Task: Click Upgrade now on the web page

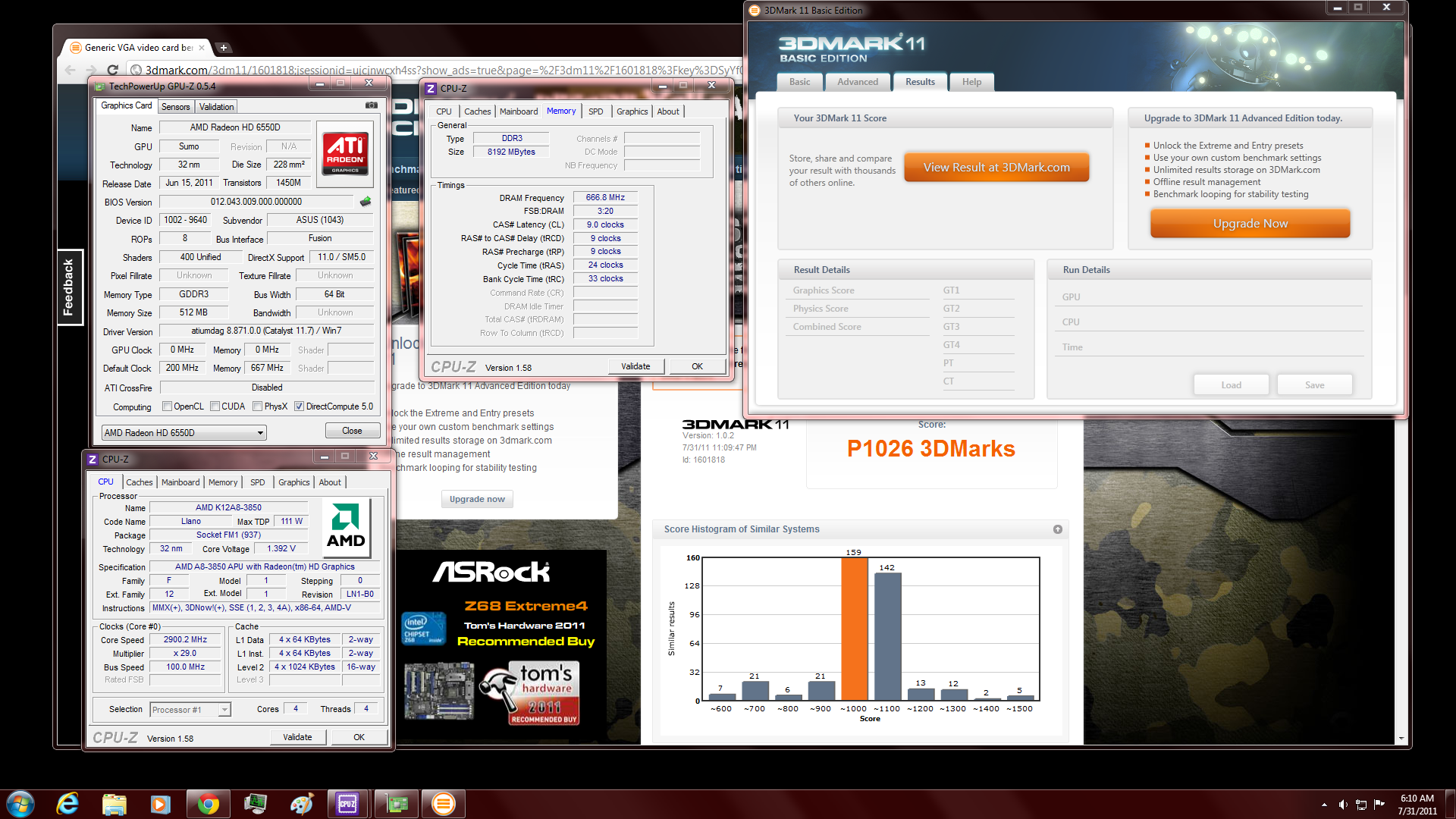Action: (477, 499)
